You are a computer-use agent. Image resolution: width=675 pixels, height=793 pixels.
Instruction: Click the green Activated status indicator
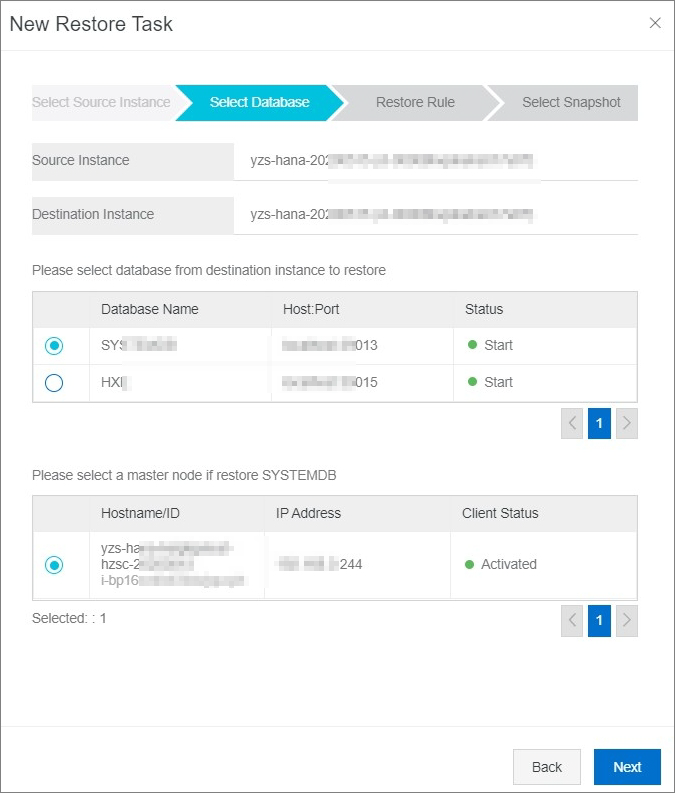[x=470, y=564]
